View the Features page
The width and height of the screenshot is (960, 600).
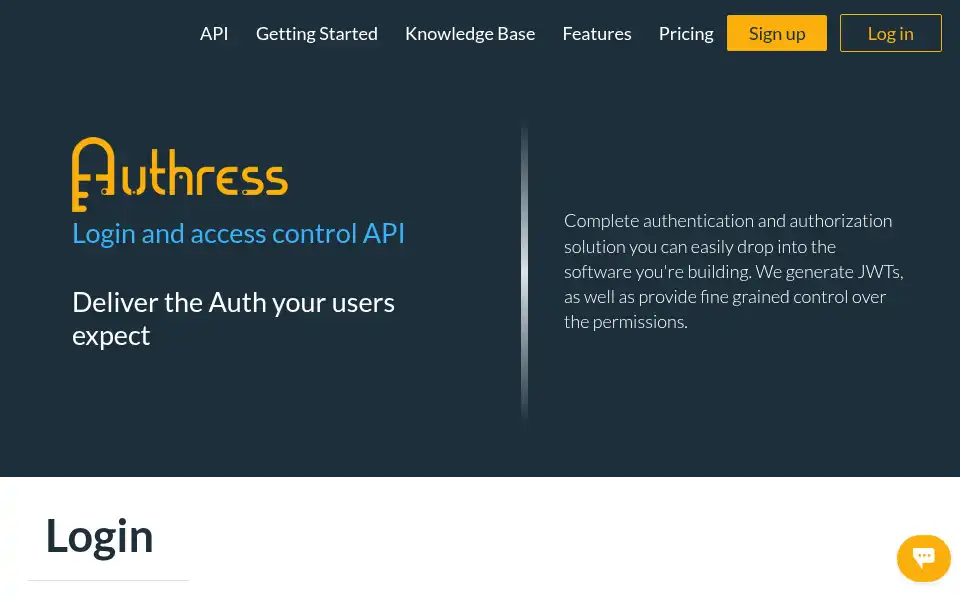pos(596,34)
